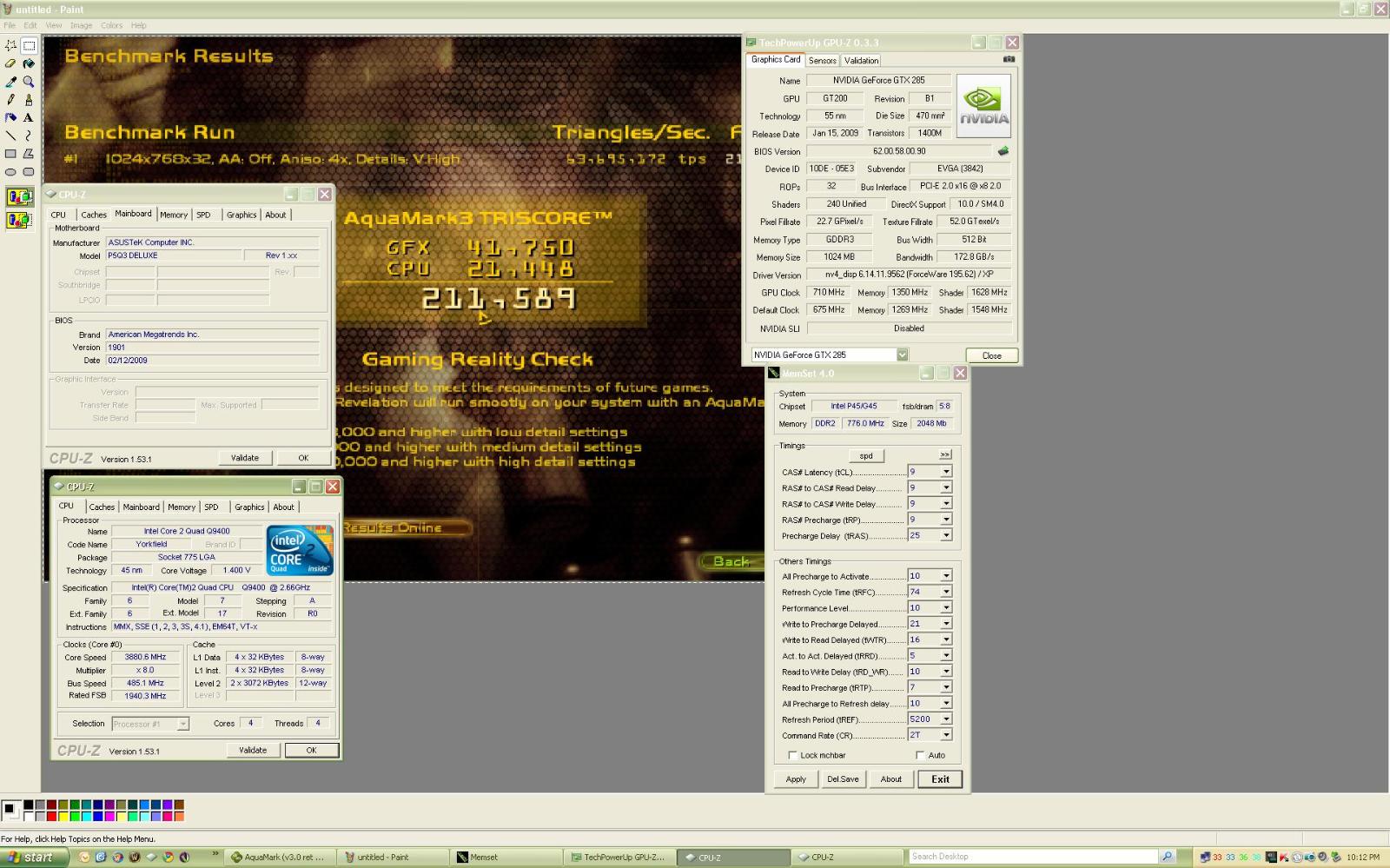This screenshot has height=868, width=1390.
Task: Switch to the Validation tab in GPU-Z
Action: (861, 61)
